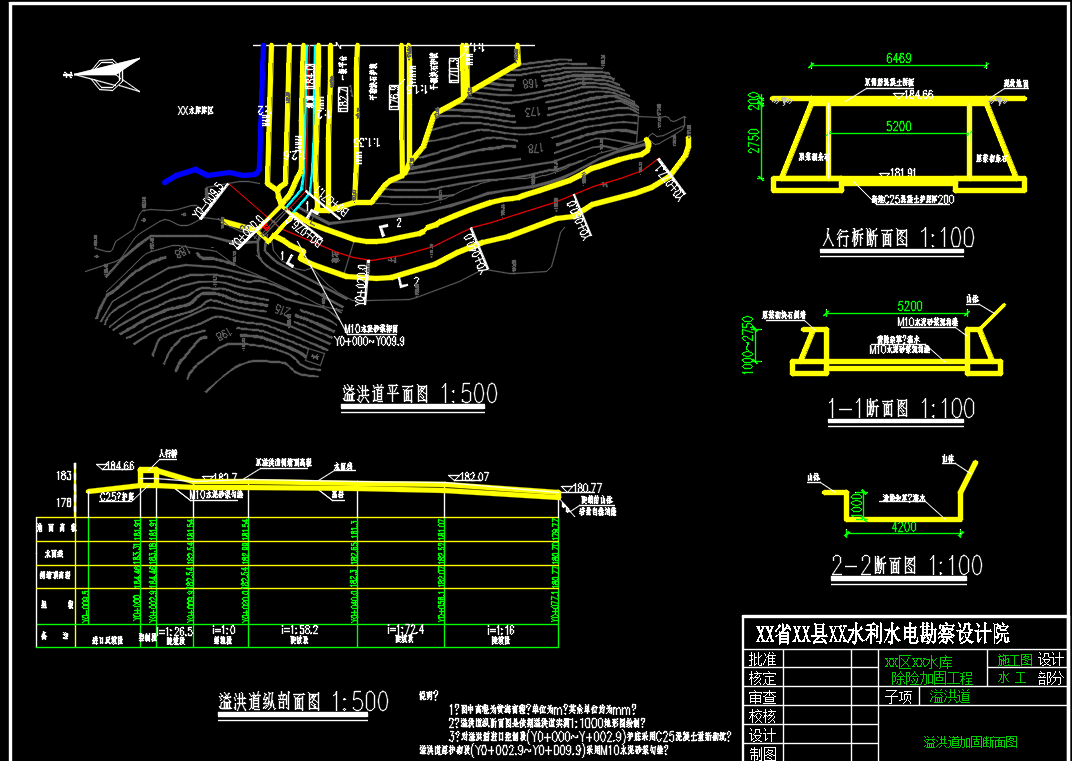Select the 2-2断面图 1:100 title
1072x761 pixels.
point(907,566)
